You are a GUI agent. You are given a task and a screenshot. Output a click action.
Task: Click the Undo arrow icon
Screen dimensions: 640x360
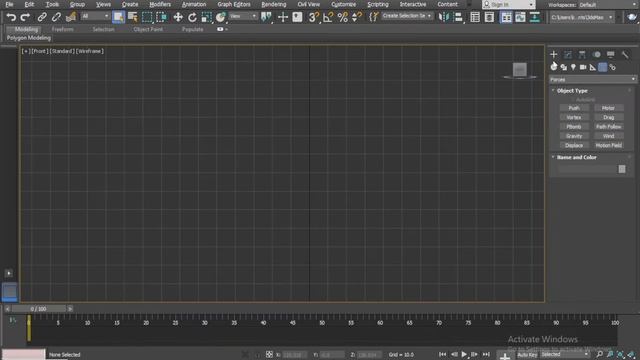click(11, 17)
